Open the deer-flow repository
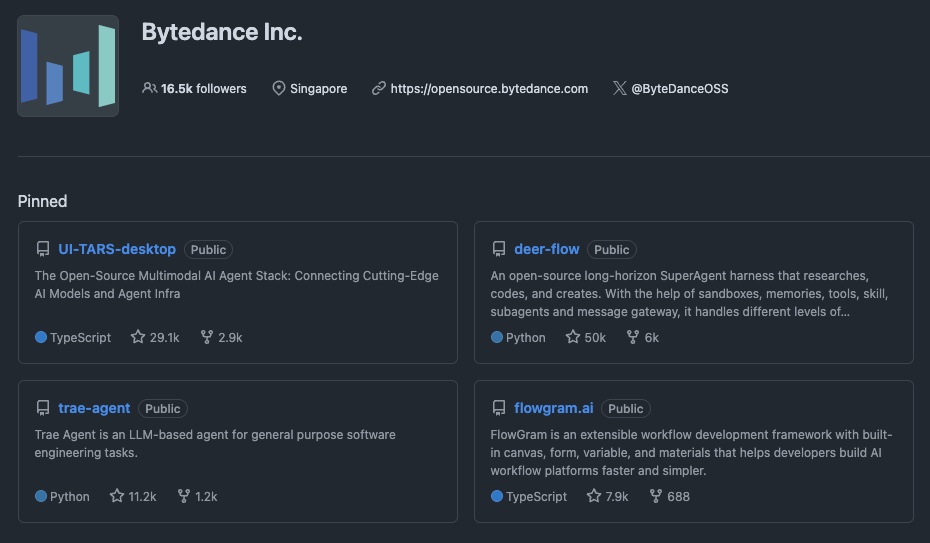This screenshot has height=543, width=930. point(546,249)
